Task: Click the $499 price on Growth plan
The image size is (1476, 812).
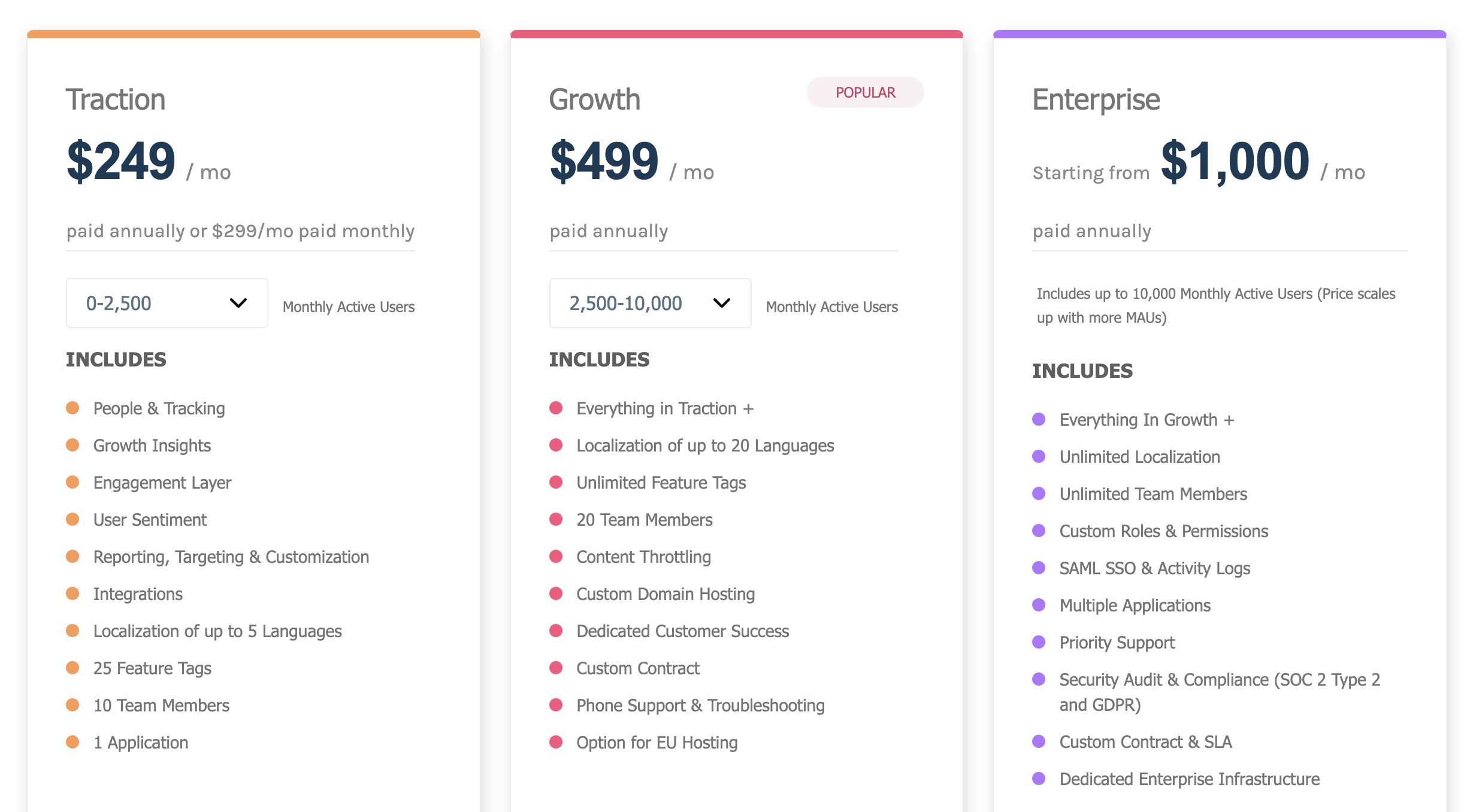Action: pyautogui.click(x=605, y=160)
